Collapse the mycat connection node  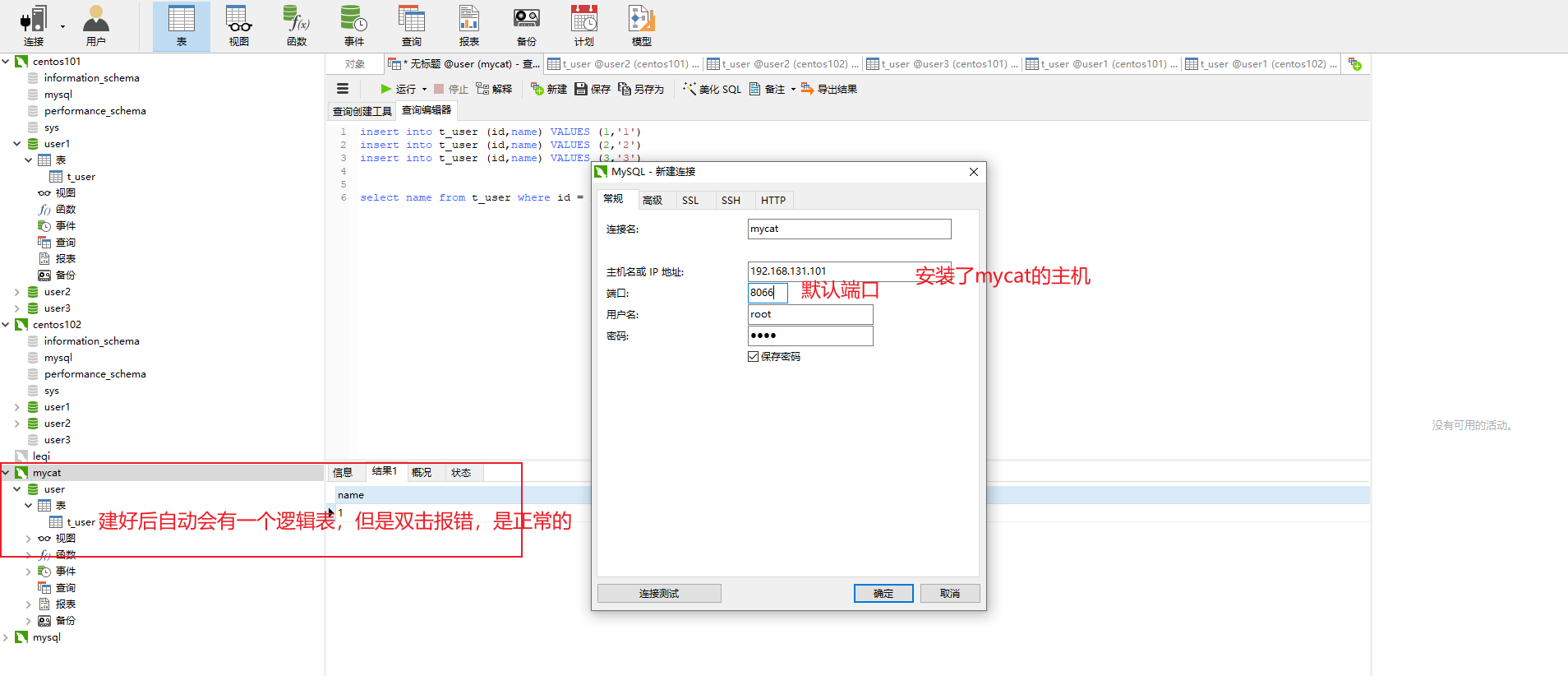tap(6, 473)
